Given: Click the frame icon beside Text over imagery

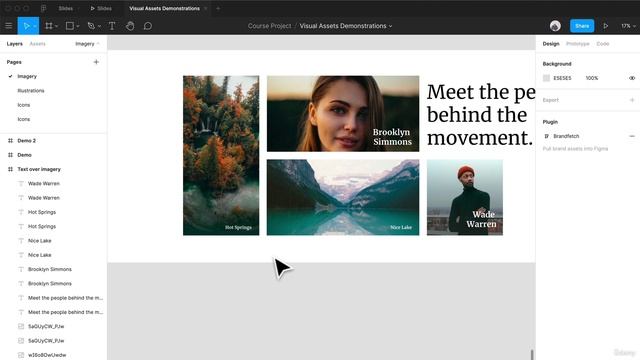Looking at the screenshot, I should pos(11,169).
